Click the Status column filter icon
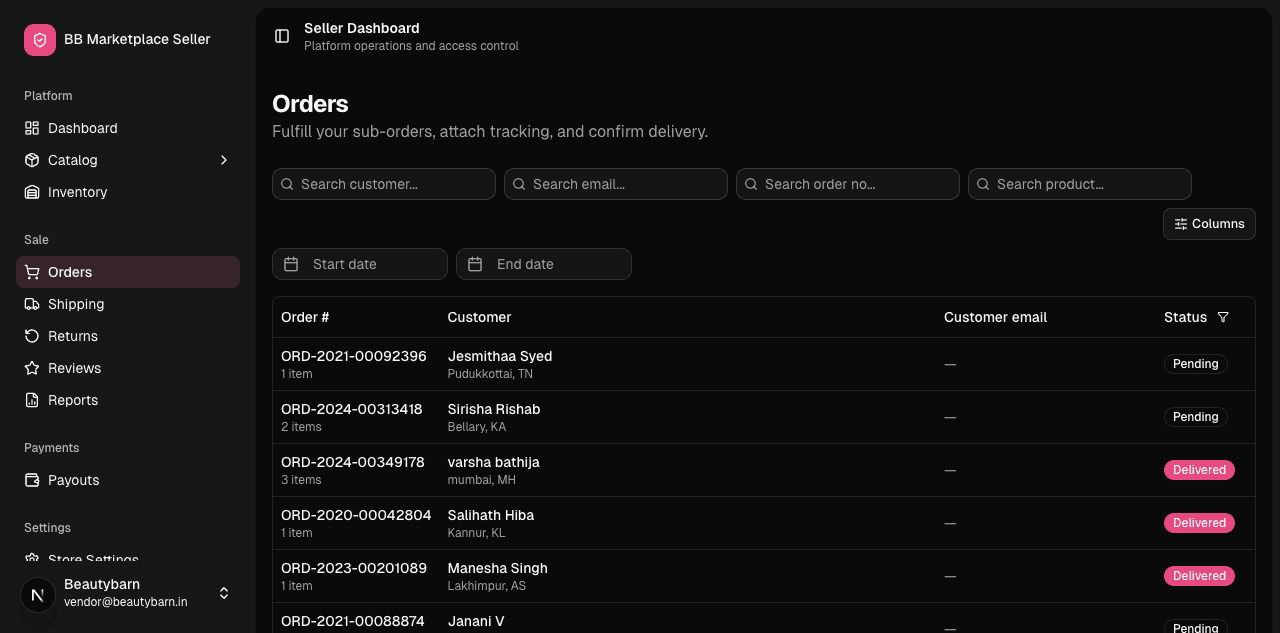Screen dimensions: 1280x633 point(1223,317)
